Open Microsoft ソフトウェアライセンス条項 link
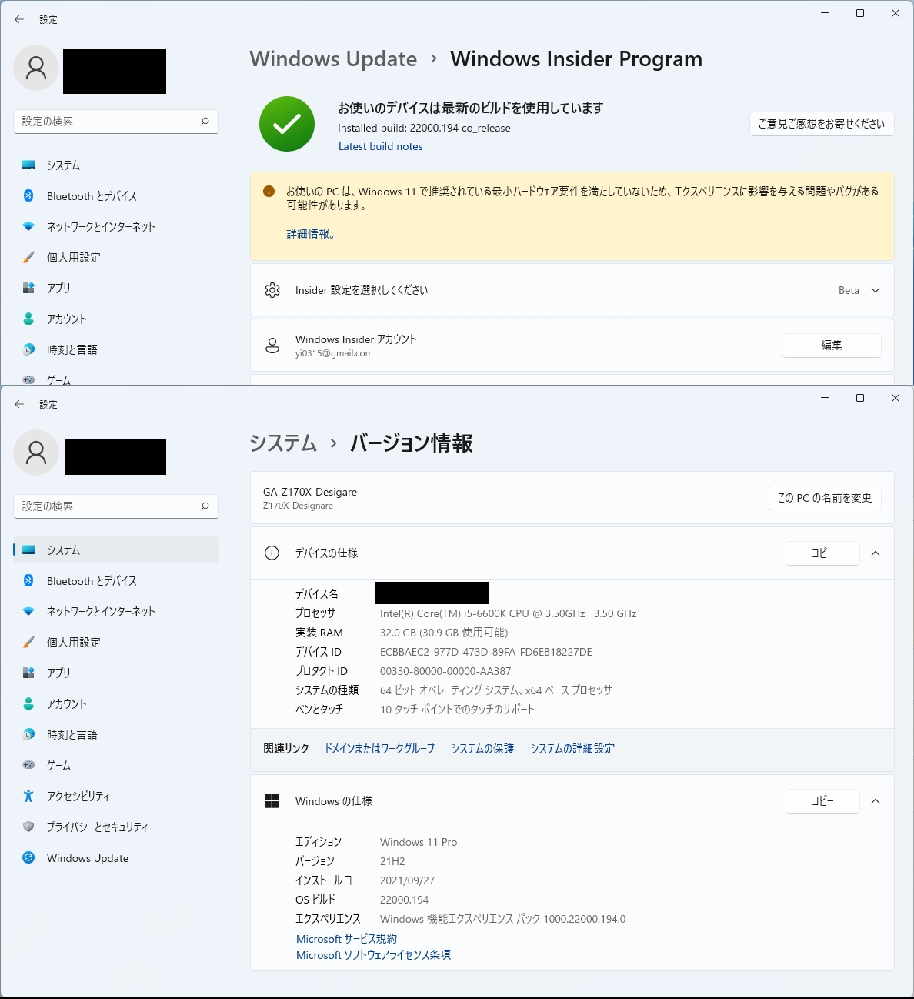 coord(373,955)
